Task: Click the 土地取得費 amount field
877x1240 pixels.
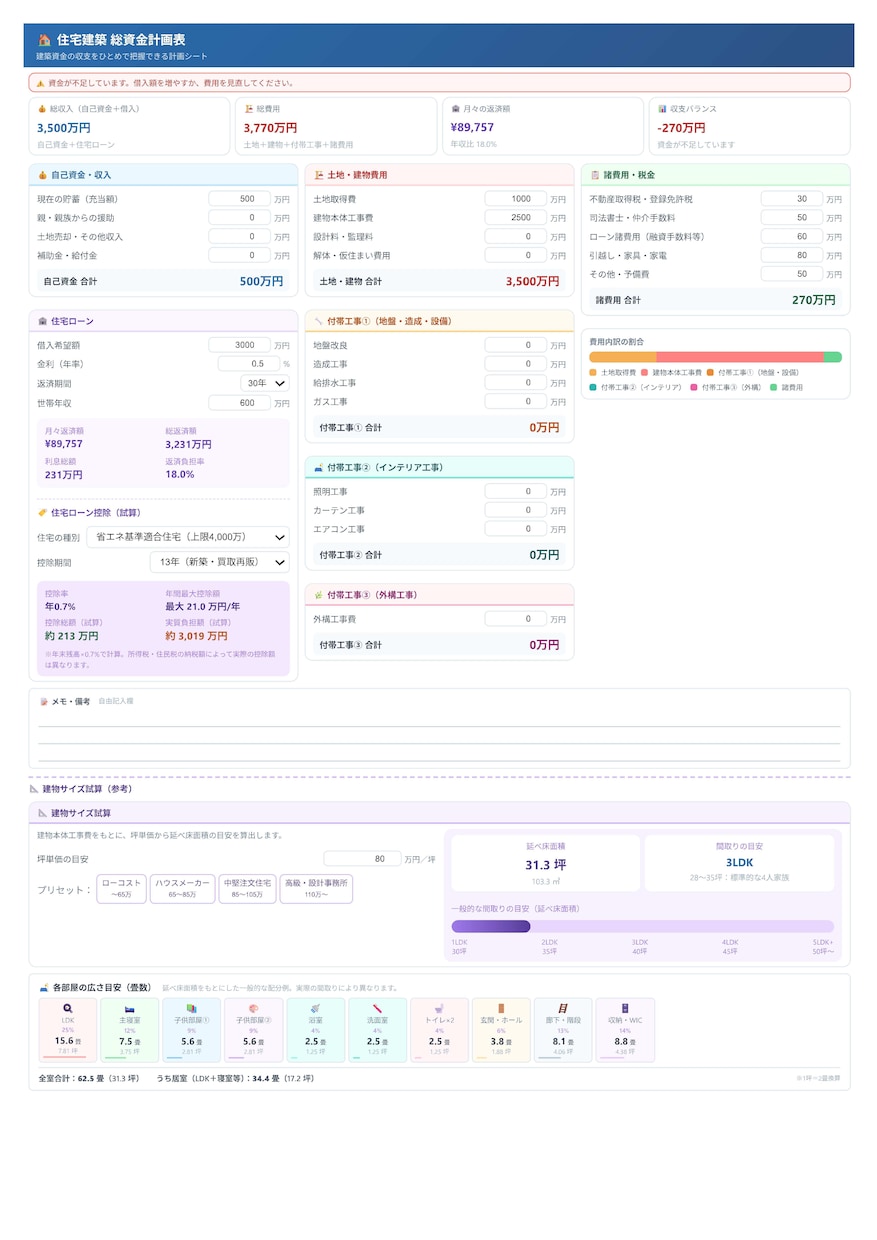Action: tap(516, 199)
